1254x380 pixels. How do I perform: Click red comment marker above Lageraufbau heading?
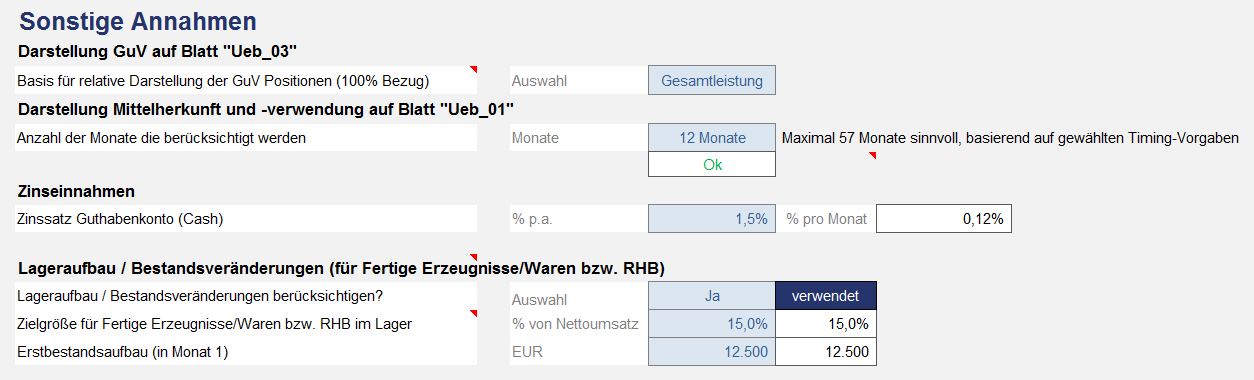(x=474, y=258)
